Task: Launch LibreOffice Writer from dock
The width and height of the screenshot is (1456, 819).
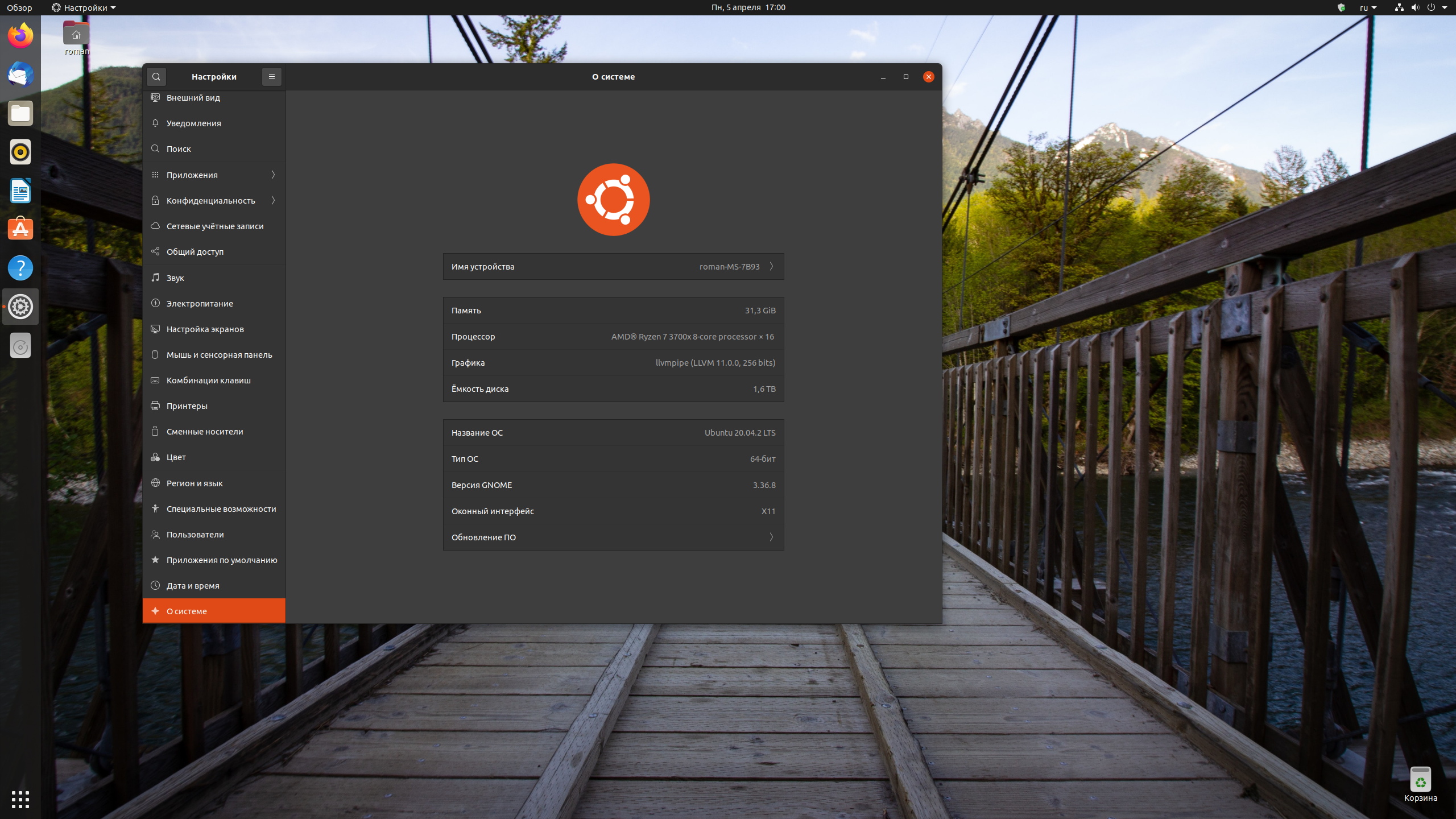Action: click(20, 191)
